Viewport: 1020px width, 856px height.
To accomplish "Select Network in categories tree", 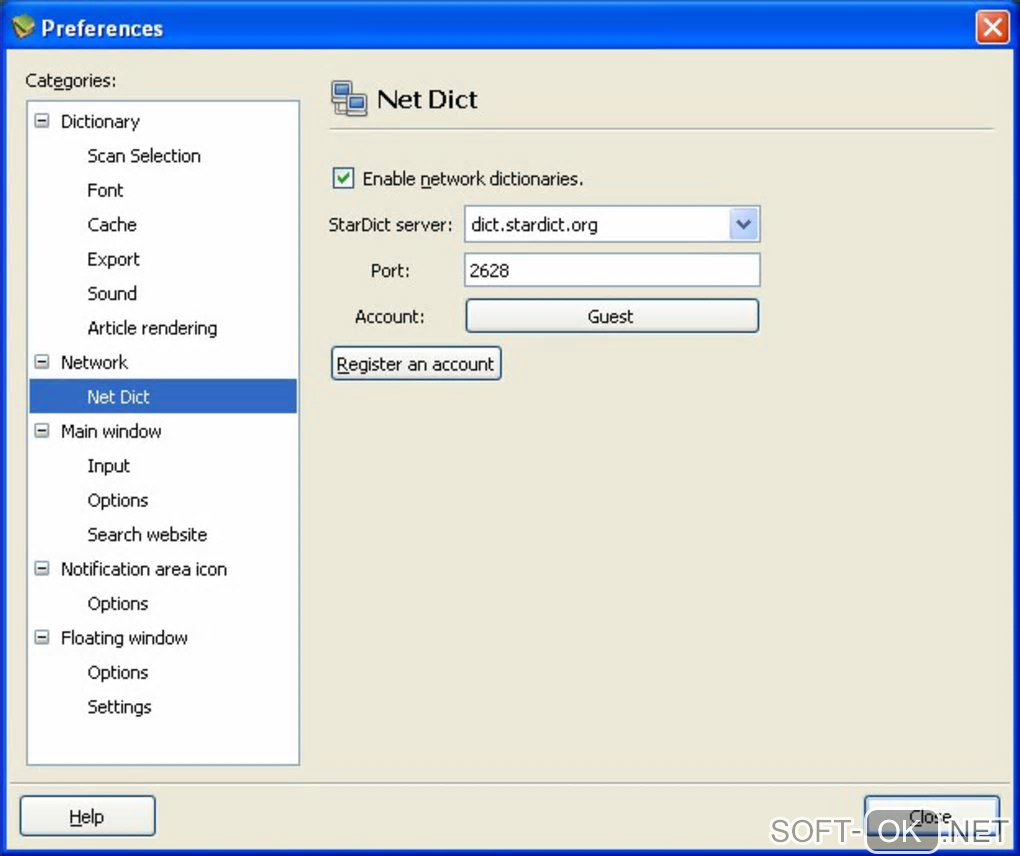I will point(94,362).
